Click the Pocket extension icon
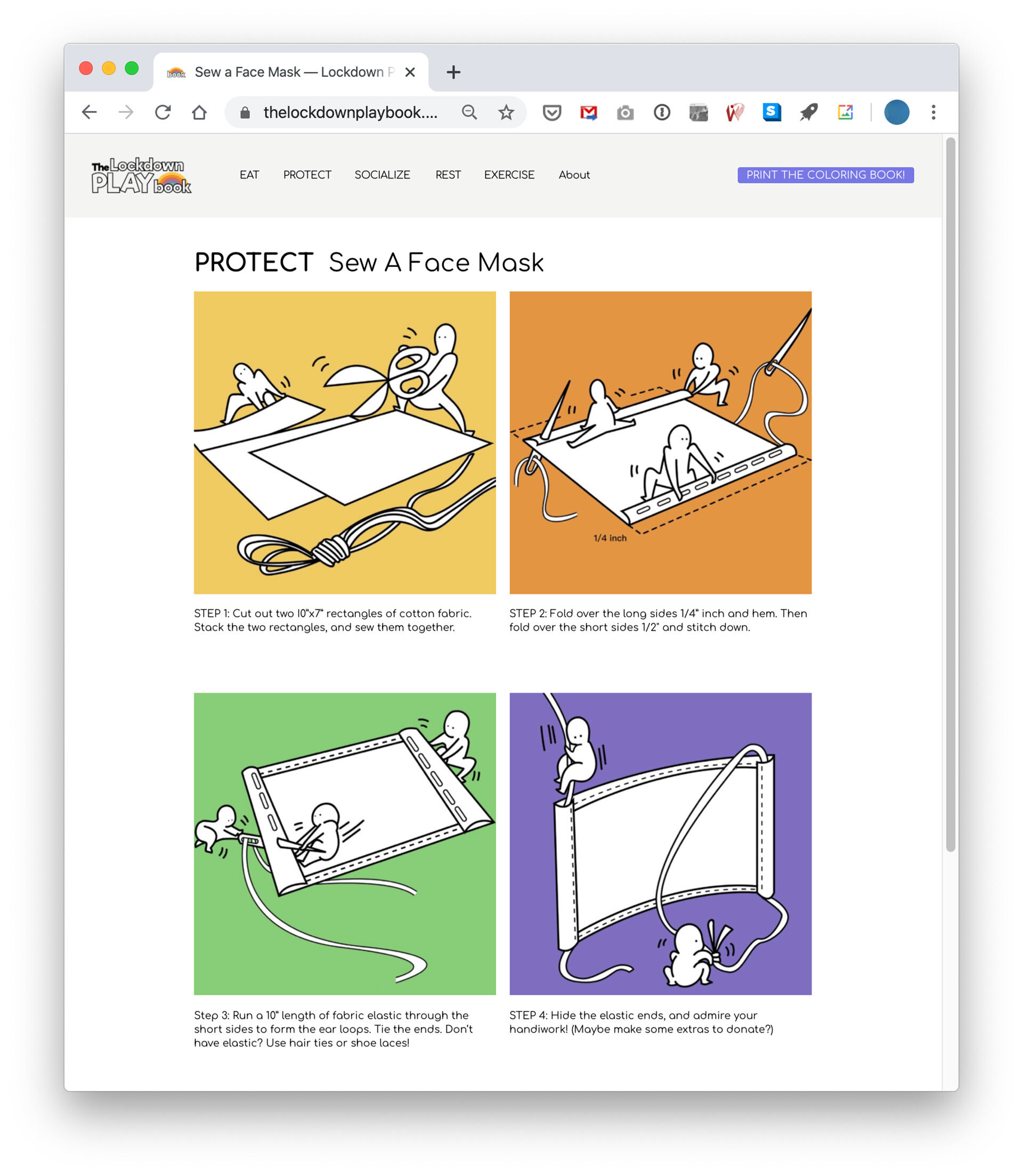1023x1176 pixels. coord(551,112)
